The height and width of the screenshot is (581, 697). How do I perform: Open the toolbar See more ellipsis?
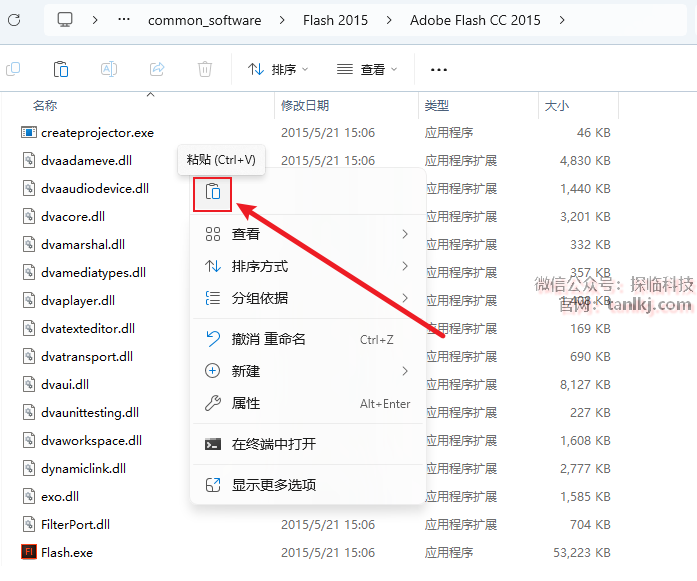439,70
